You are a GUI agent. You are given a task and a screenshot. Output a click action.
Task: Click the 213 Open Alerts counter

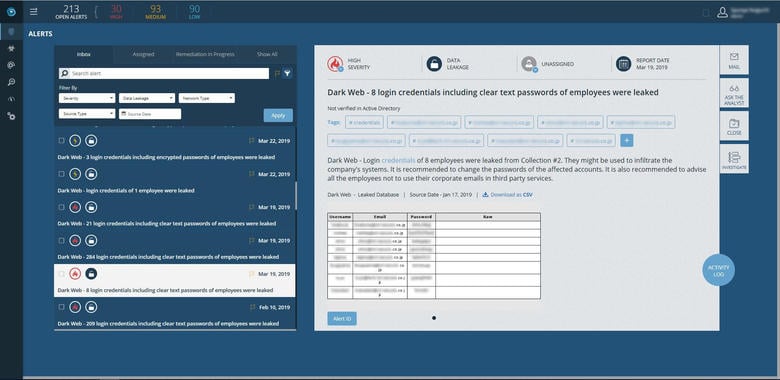tap(71, 11)
